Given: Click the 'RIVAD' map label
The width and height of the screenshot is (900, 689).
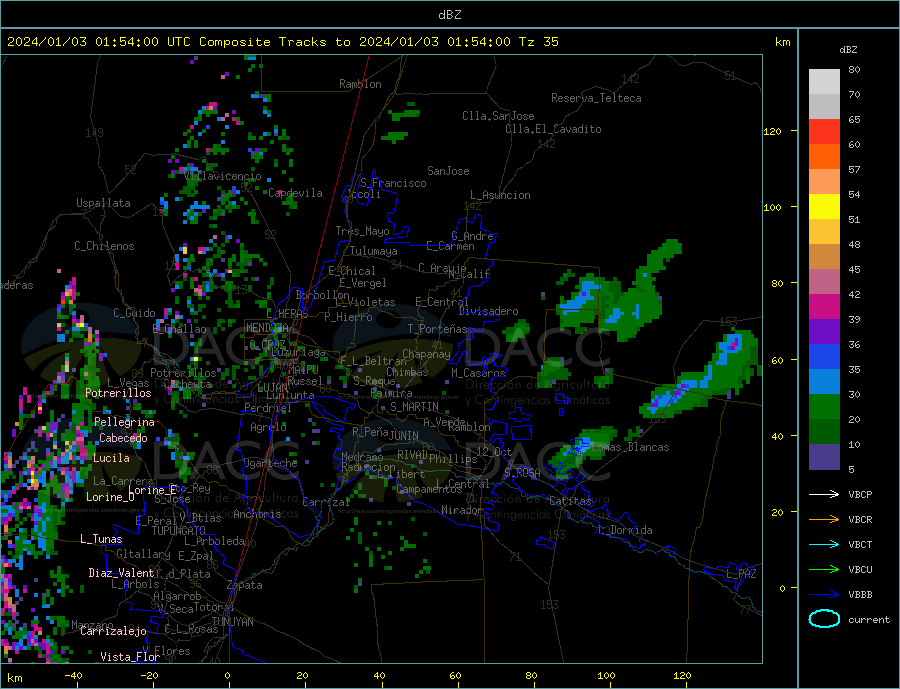Looking at the screenshot, I should (x=412, y=455).
